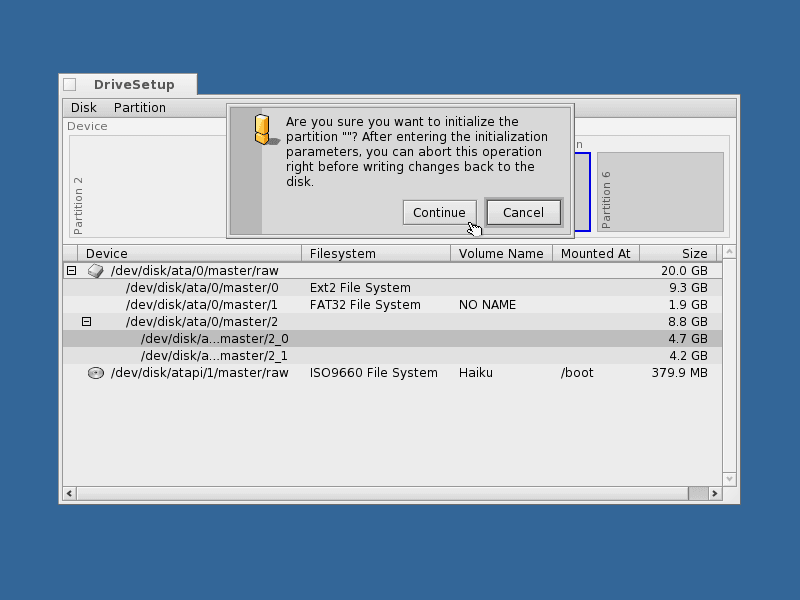
Task: Click the Size column header
Action: (x=678, y=254)
